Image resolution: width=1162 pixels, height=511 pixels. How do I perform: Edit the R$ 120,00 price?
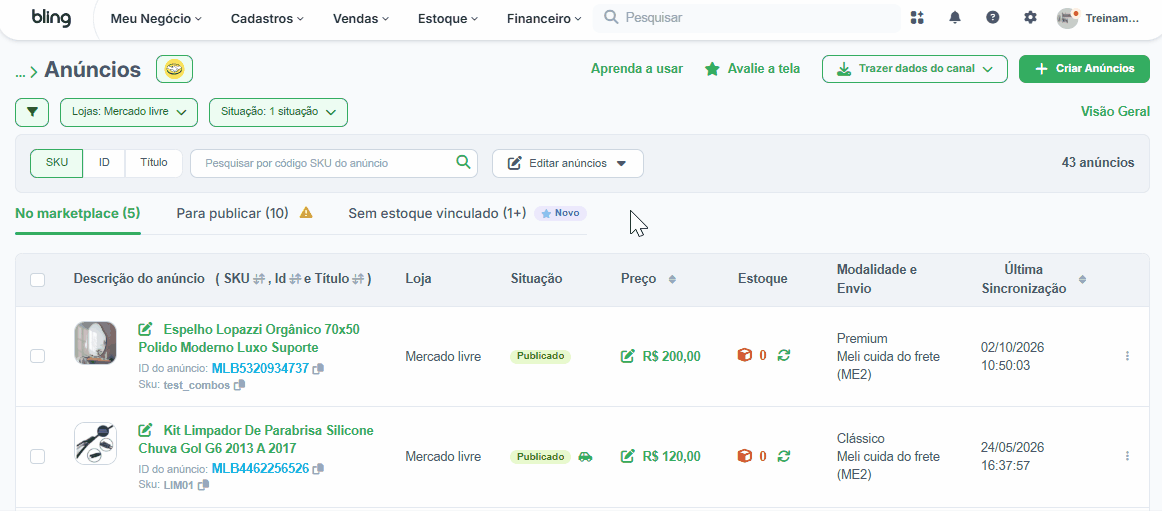[627, 457]
